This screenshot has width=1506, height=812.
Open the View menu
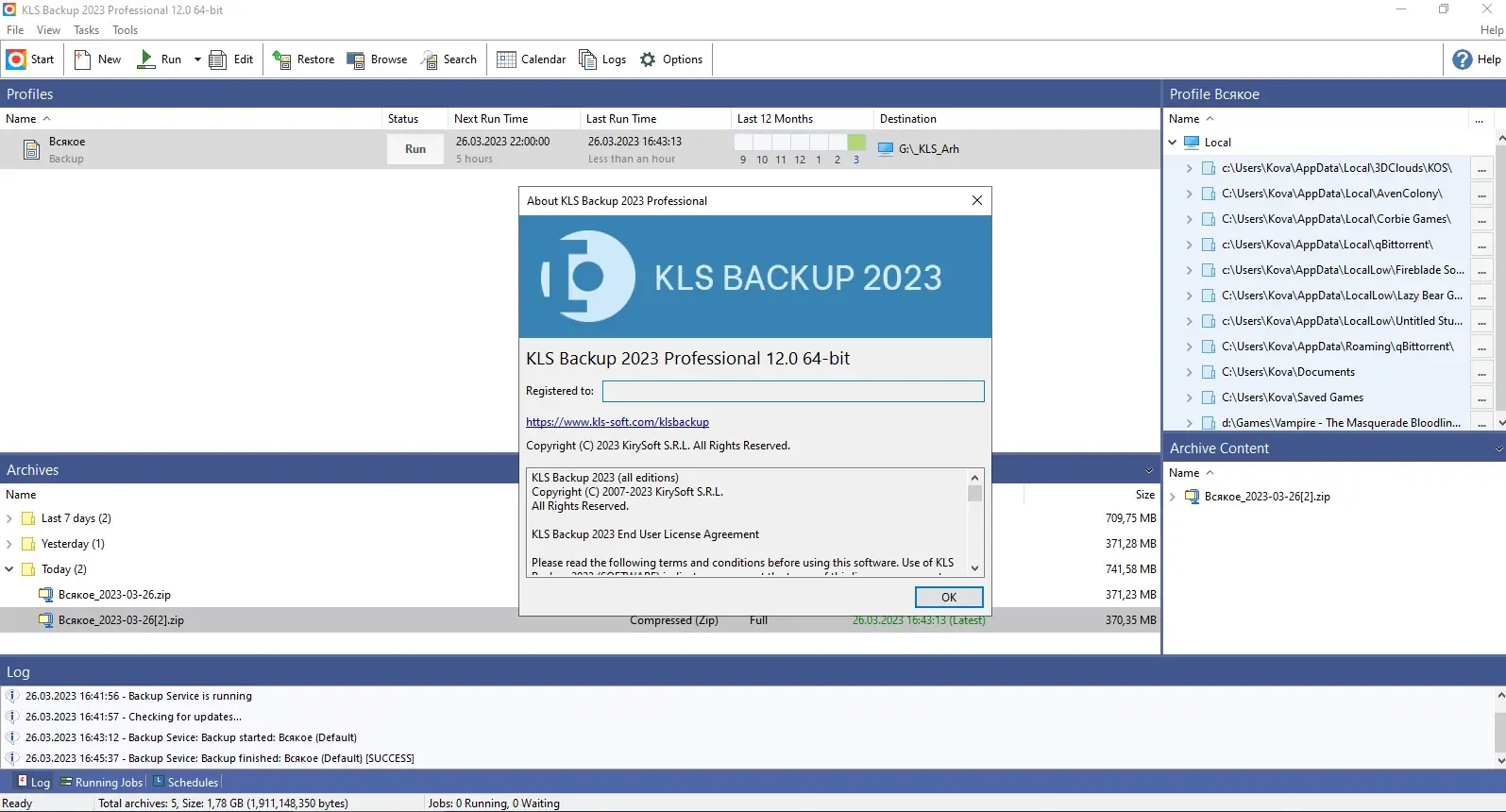pyautogui.click(x=48, y=30)
